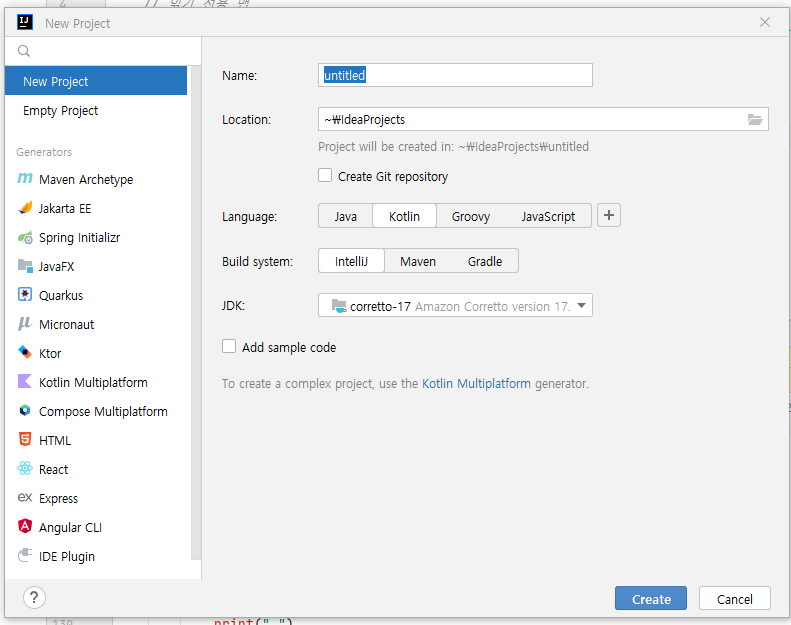Click the Jakarta EE generator icon
Screen dimensions: 791x625
pyautogui.click(x=25, y=208)
